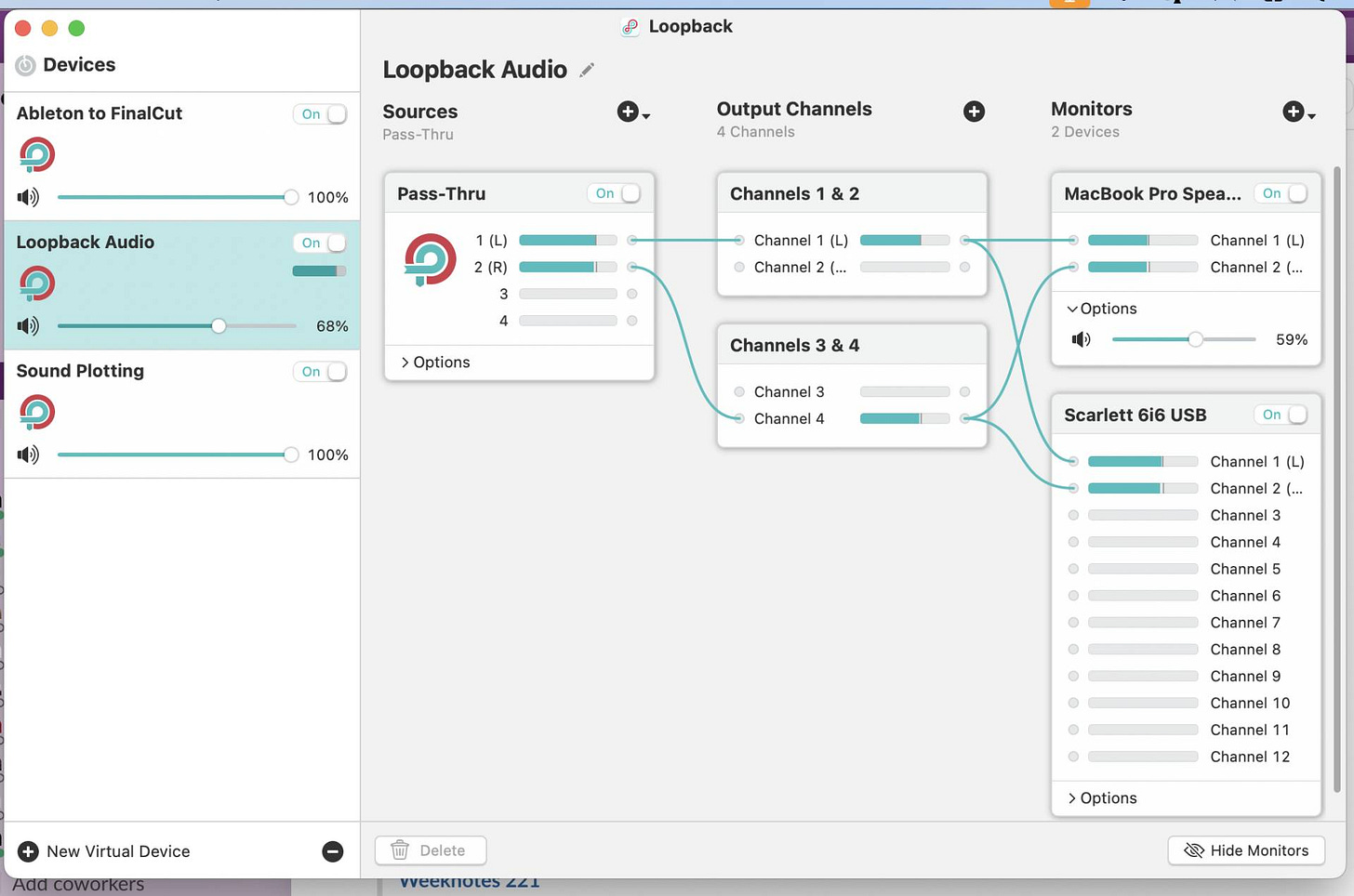This screenshot has width=1354, height=896.
Task: Click Pass-Thru channel 3 output connector
Action: [632, 294]
